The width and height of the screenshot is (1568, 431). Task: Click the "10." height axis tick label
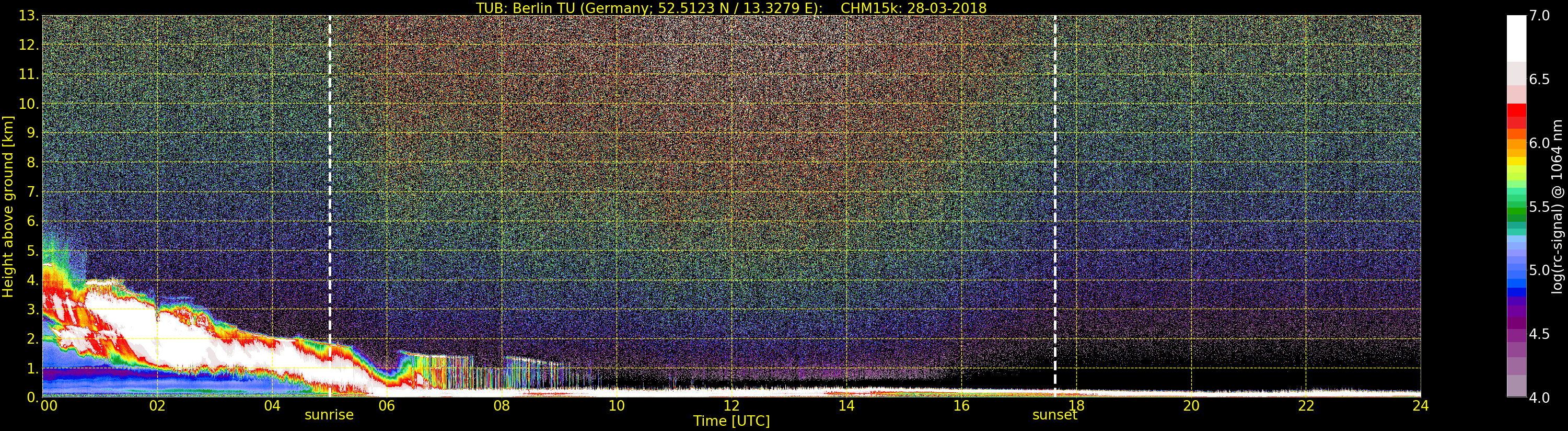click(x=29, y=104)
